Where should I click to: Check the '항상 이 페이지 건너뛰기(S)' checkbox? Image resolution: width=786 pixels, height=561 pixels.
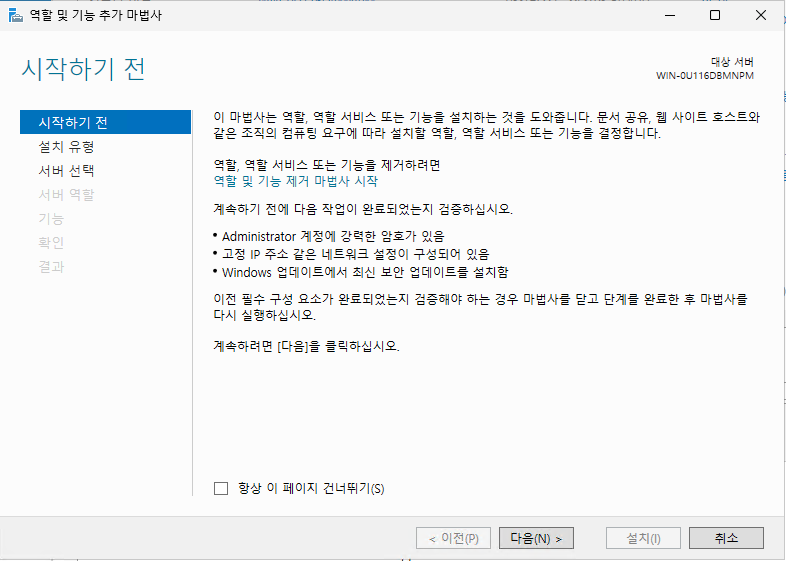(x=221, y=488)
